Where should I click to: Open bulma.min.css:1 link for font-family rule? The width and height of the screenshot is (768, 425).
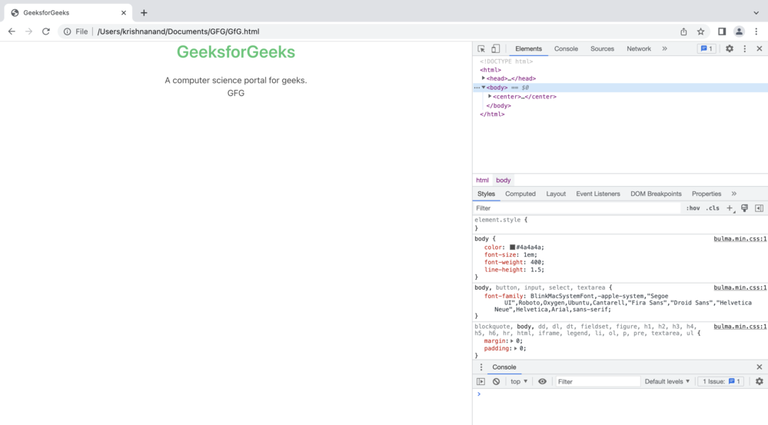(x=740, y=288)
